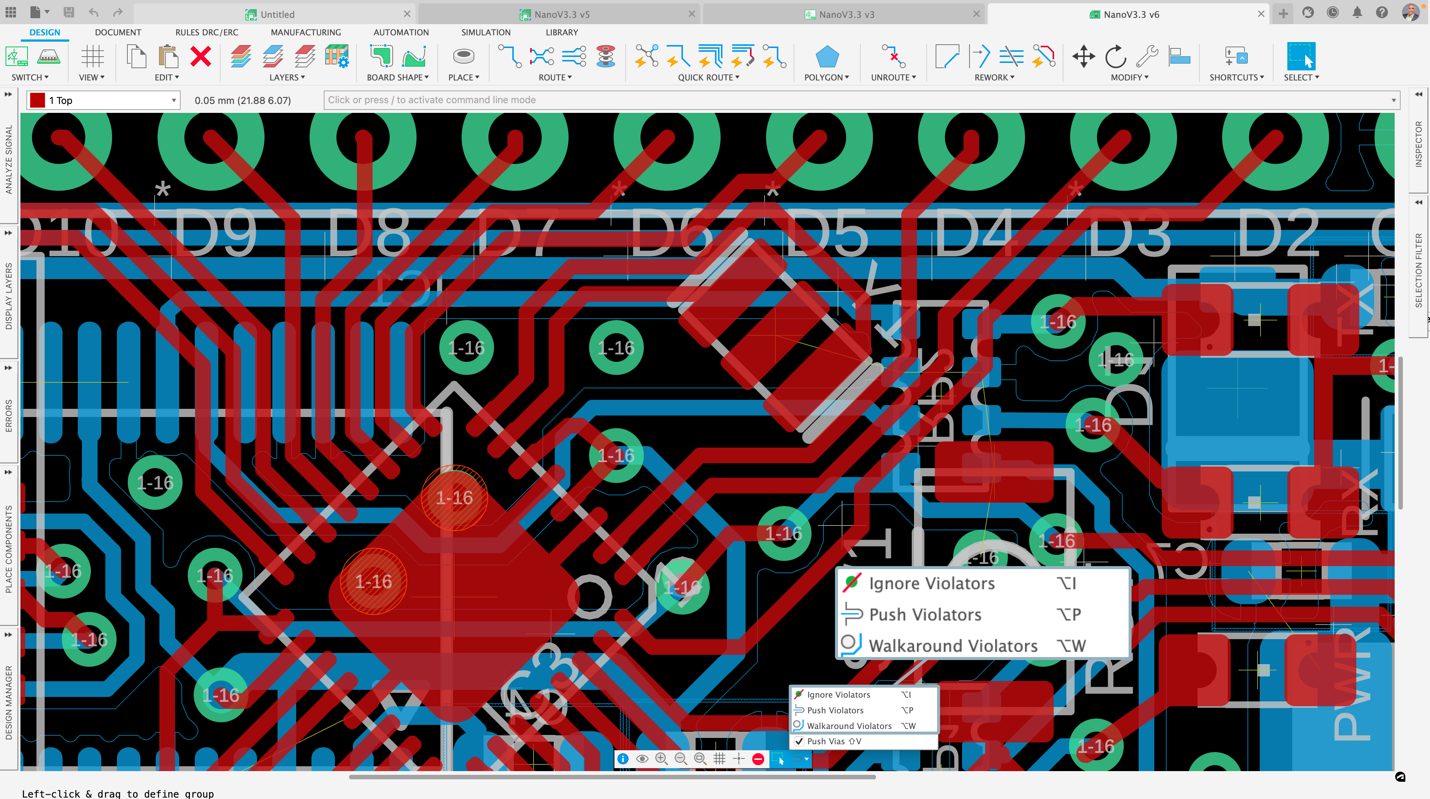1430x799 pixels.
Task: Click the red stop icon in bottom toolbar
Action: (x=758, y=759)
